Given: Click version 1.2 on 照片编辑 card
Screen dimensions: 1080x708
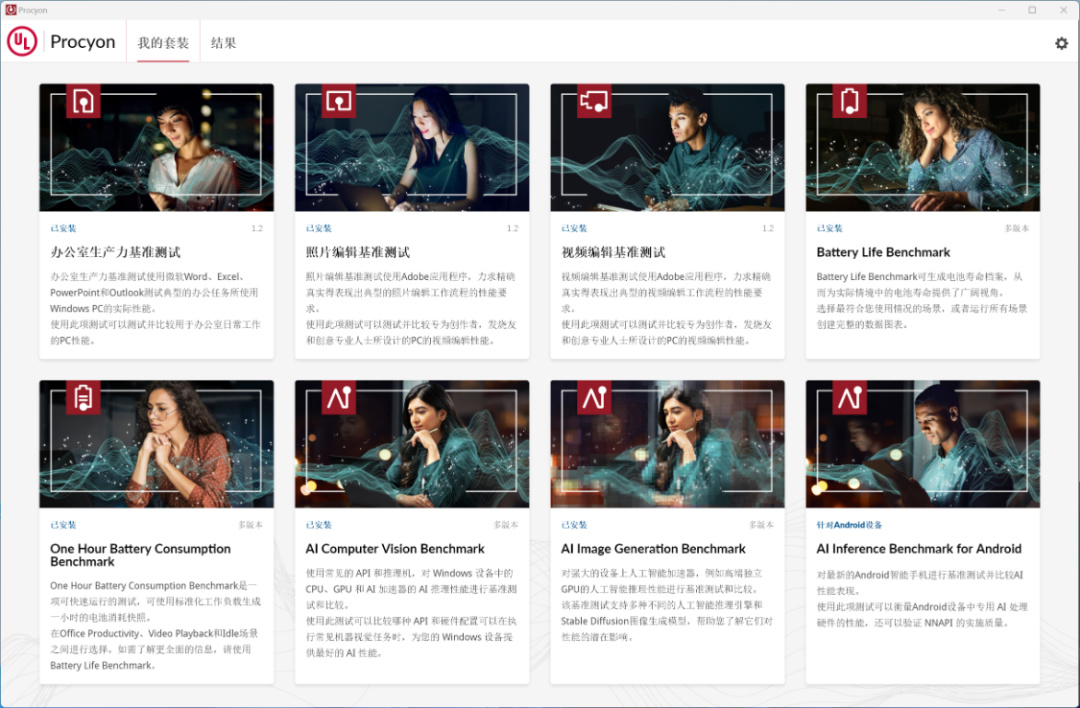Looking at the screenshot, I should (512, 228).
